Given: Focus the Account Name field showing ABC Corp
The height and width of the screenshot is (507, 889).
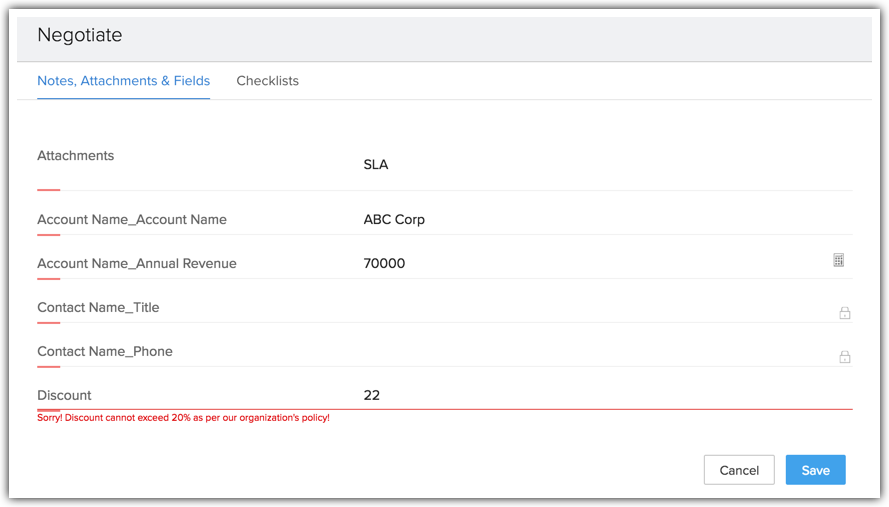Looking at the screenshot, I should coord(394,220).
